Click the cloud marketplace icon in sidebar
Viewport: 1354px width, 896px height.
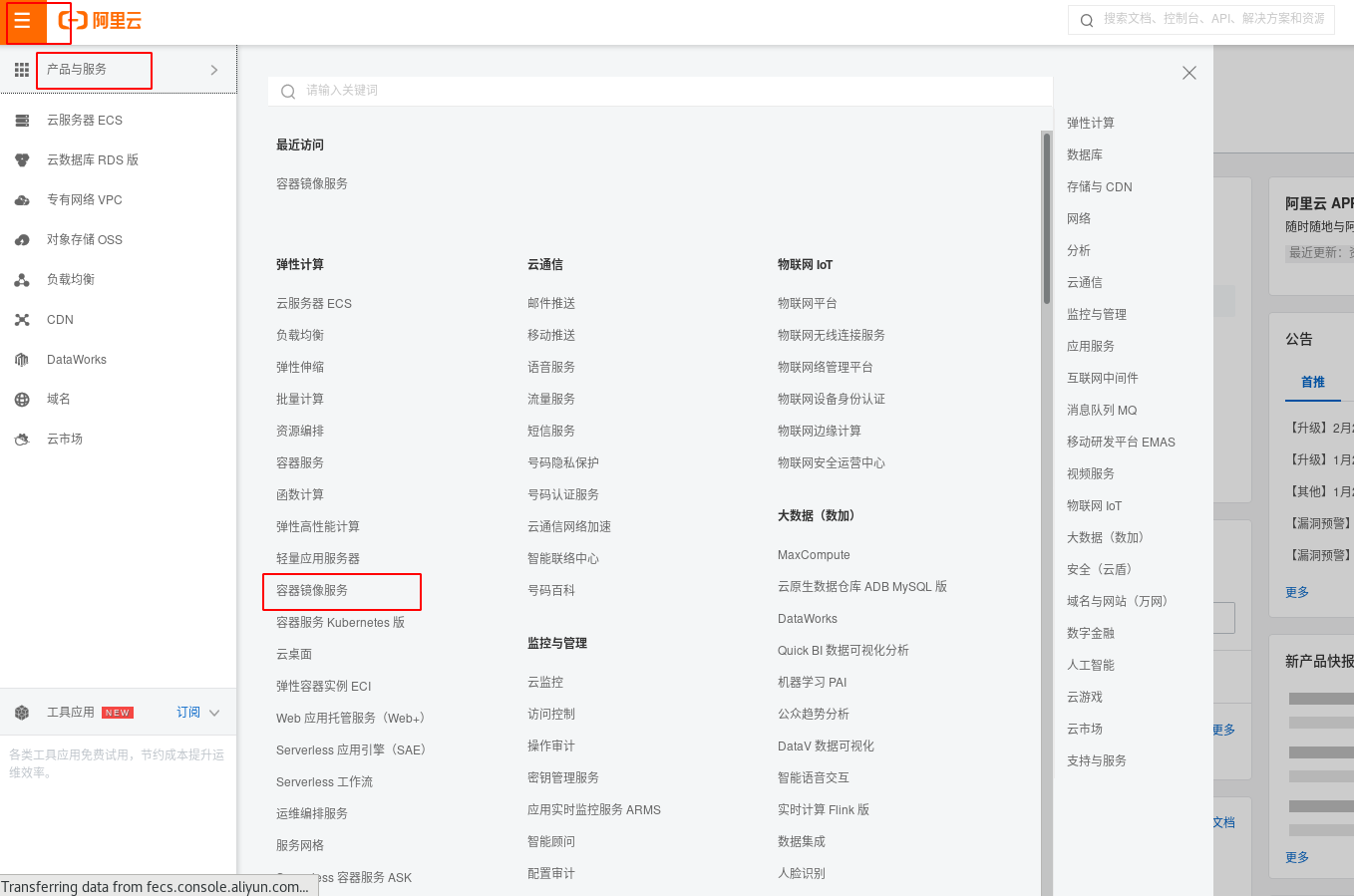22,440
